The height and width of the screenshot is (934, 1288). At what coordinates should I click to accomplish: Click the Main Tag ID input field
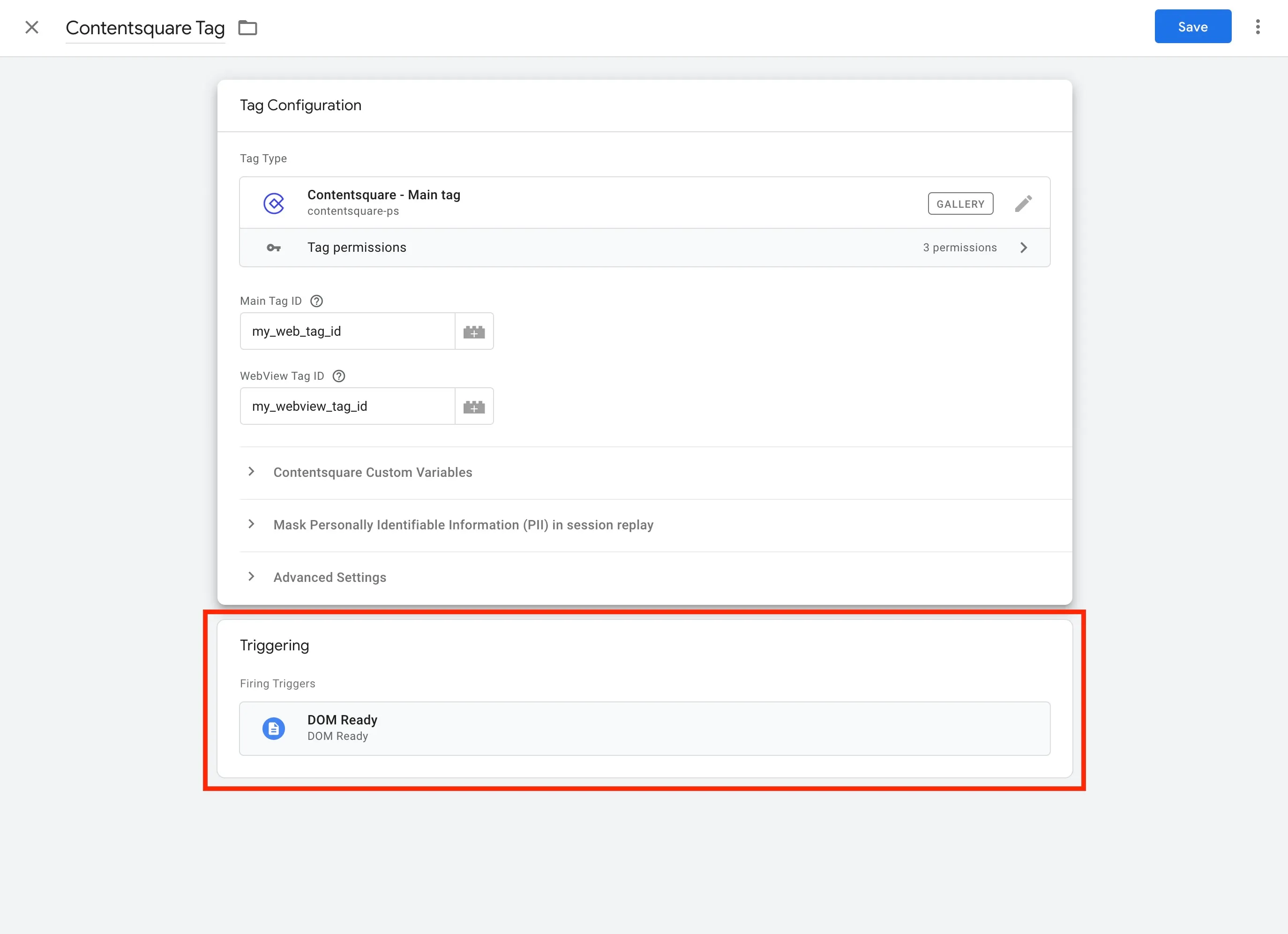(x=347, y=331)
